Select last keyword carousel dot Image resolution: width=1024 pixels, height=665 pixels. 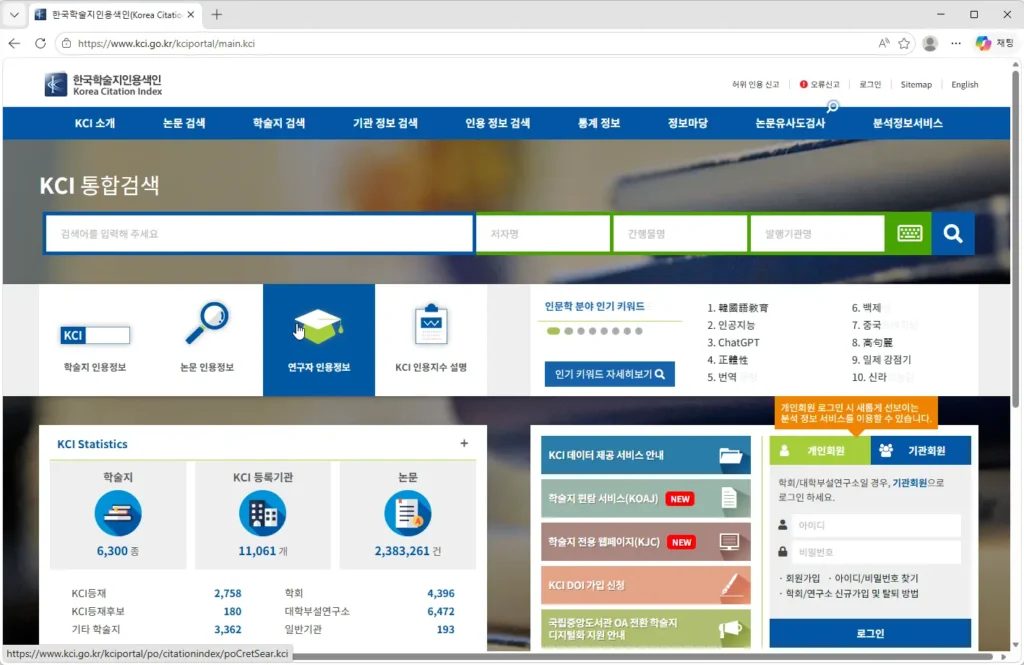click(639, 331)
